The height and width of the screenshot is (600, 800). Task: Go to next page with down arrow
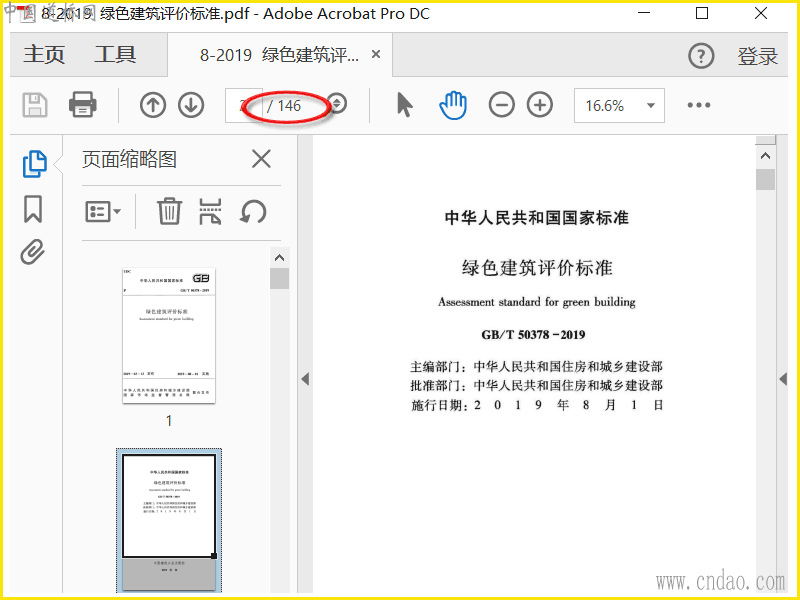[191, 105]
